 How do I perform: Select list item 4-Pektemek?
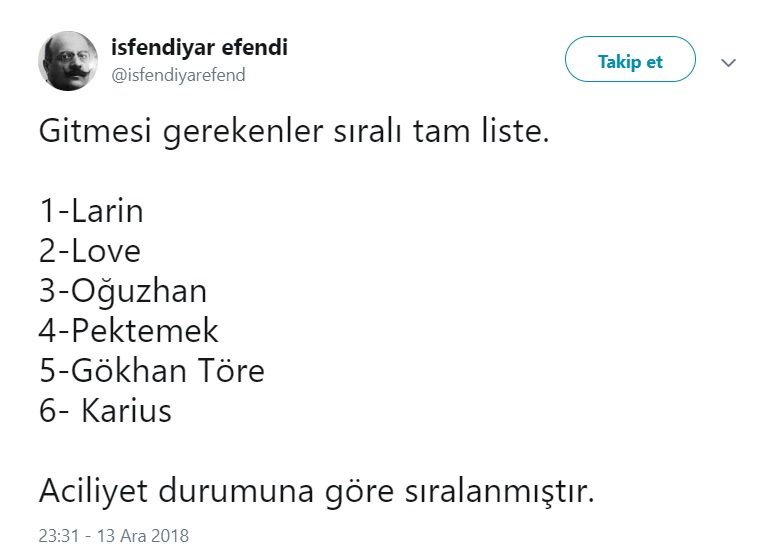click(x=128, y=330)
